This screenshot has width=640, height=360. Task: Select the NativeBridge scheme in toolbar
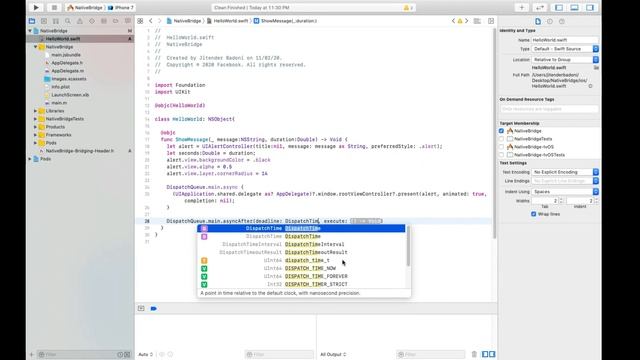pyautogui.click(x=85, y=8)
